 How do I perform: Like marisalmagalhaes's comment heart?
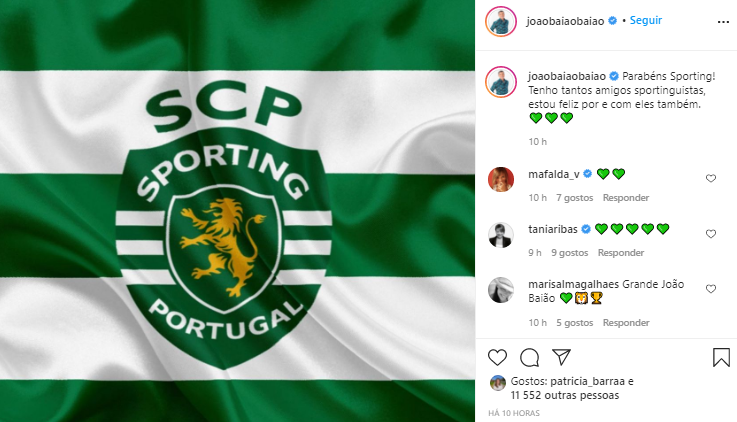[711, 289]
